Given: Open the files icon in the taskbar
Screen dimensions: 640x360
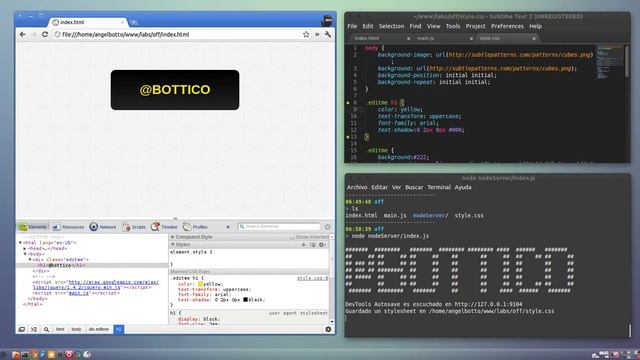Looking at the screenshot, I should pos(16,355).
